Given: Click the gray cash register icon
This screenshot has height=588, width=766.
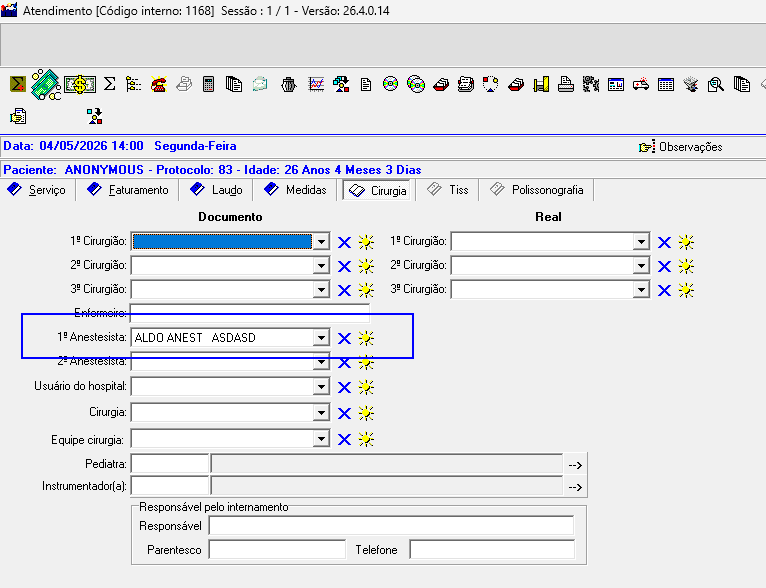Looking at the screenshot, I should point(184,84).
